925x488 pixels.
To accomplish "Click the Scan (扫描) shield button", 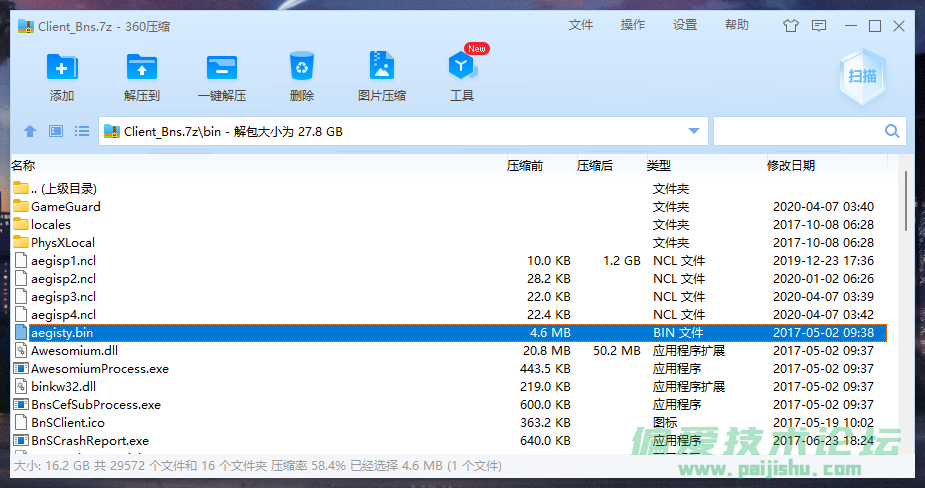I will (x=862, y=76).
